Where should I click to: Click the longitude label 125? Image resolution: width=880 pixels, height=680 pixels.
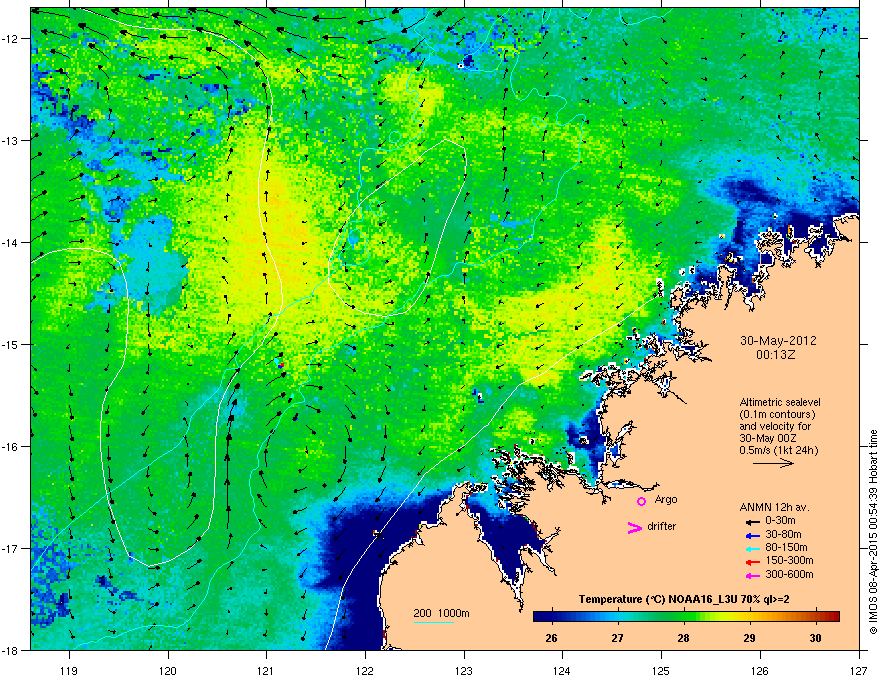click(x=661, y=670)
